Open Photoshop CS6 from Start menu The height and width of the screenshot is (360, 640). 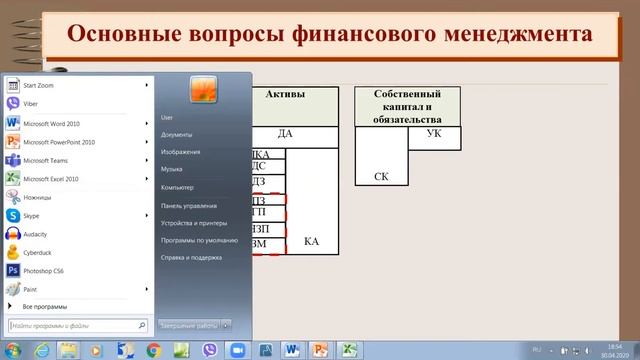(78, 271)
